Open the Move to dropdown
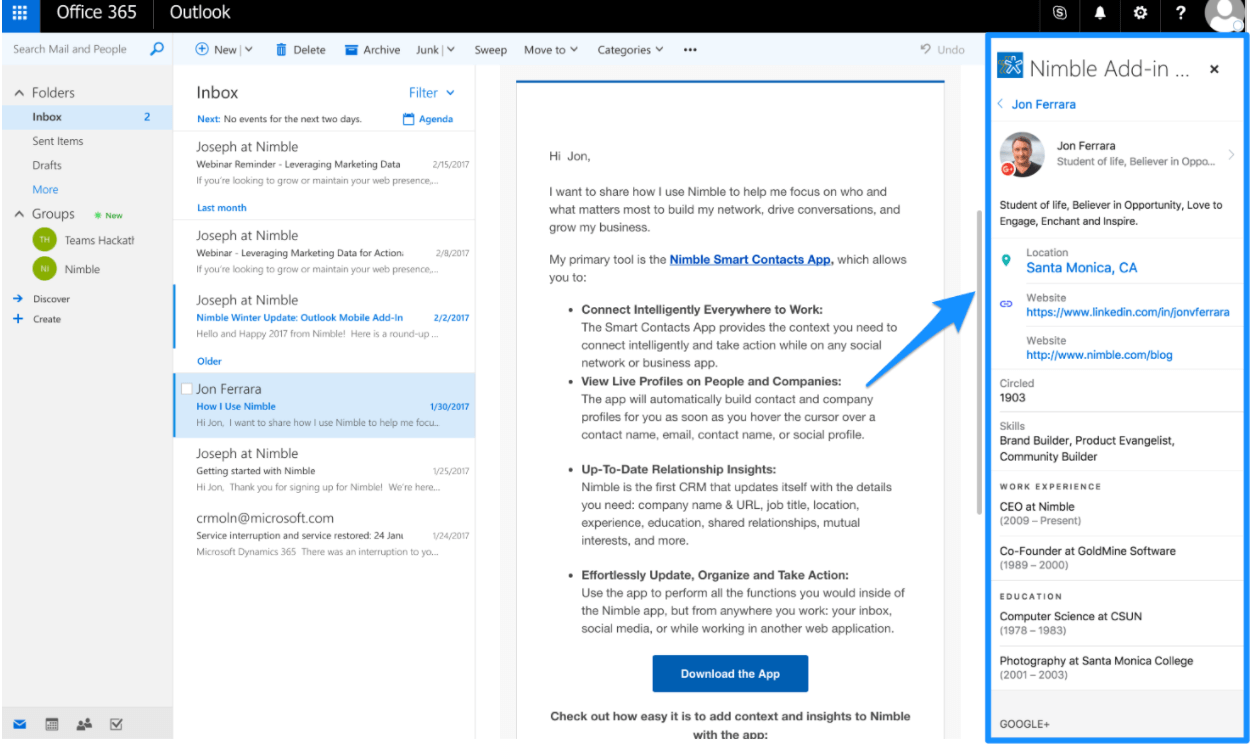 (551, 50)
